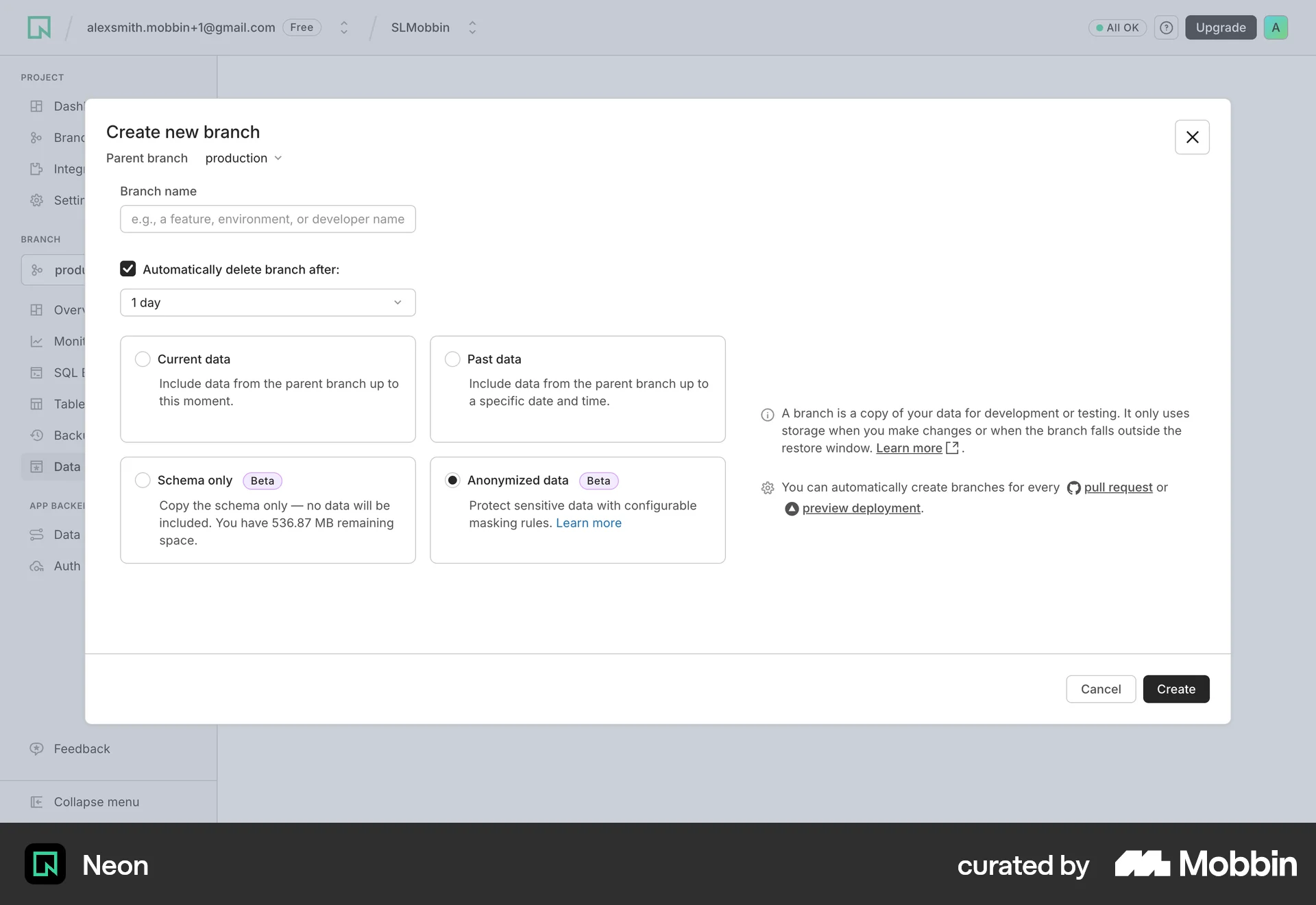This screenshot has height=905, width=1316.
Task: Open the Auth sidebar item
Action: click(55, 566)
